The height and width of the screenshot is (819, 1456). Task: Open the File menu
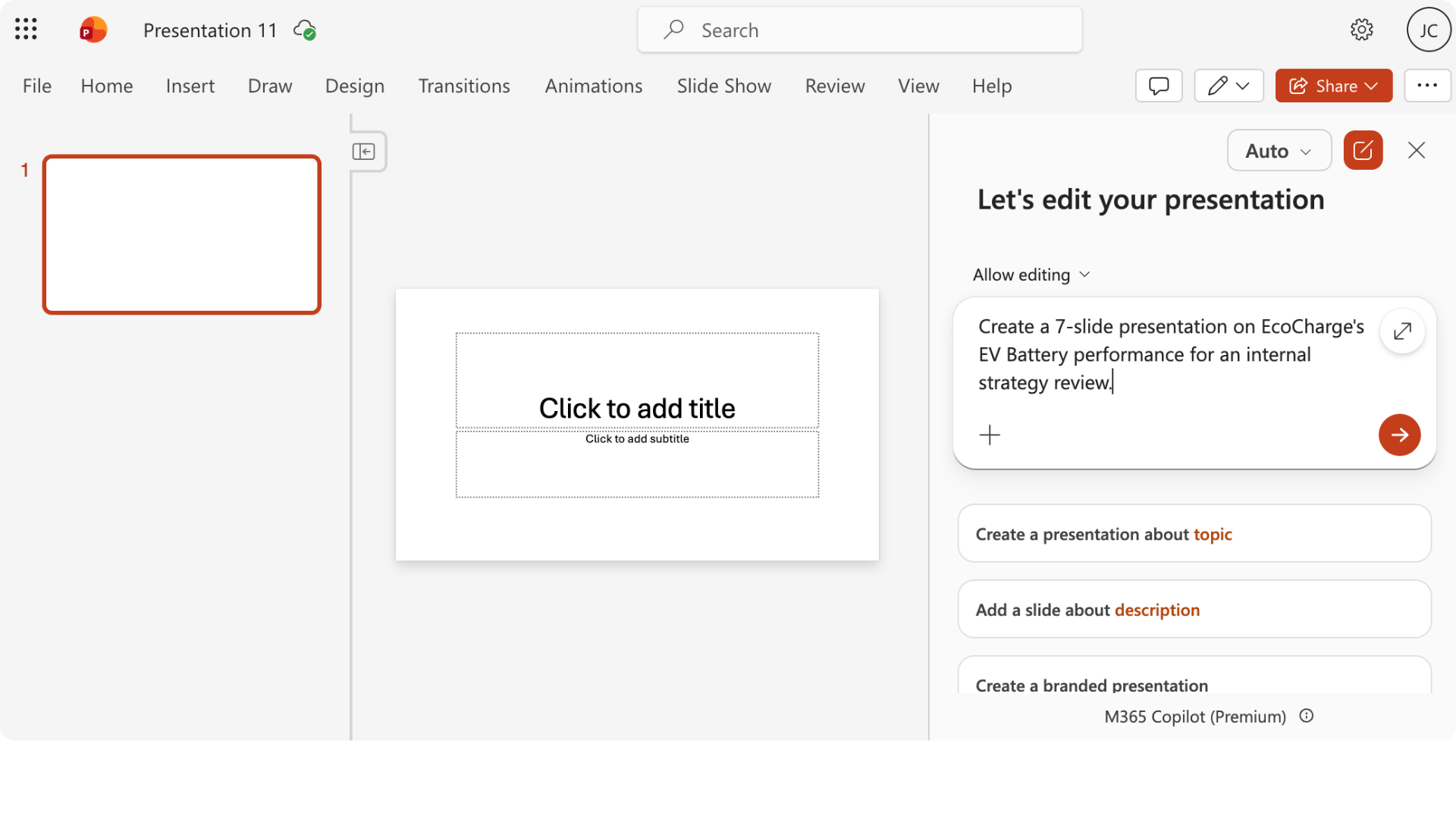pos(37,86)
